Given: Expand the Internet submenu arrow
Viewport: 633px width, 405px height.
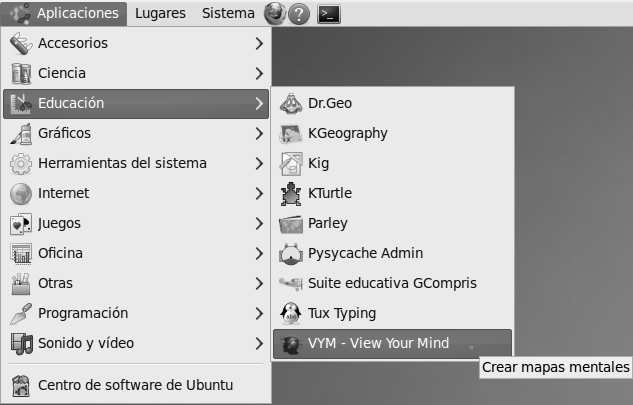Looking at the screenshot, I should (259, 193).
